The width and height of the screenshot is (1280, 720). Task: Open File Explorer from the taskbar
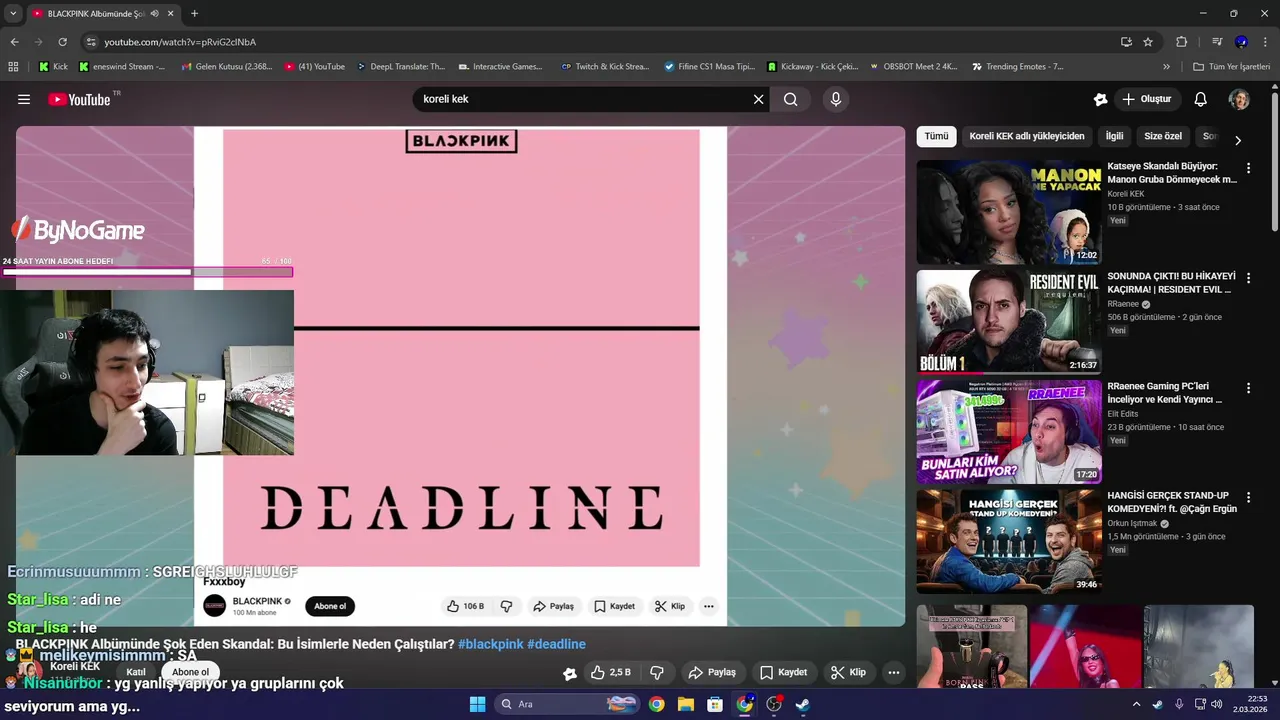point(685,704)
